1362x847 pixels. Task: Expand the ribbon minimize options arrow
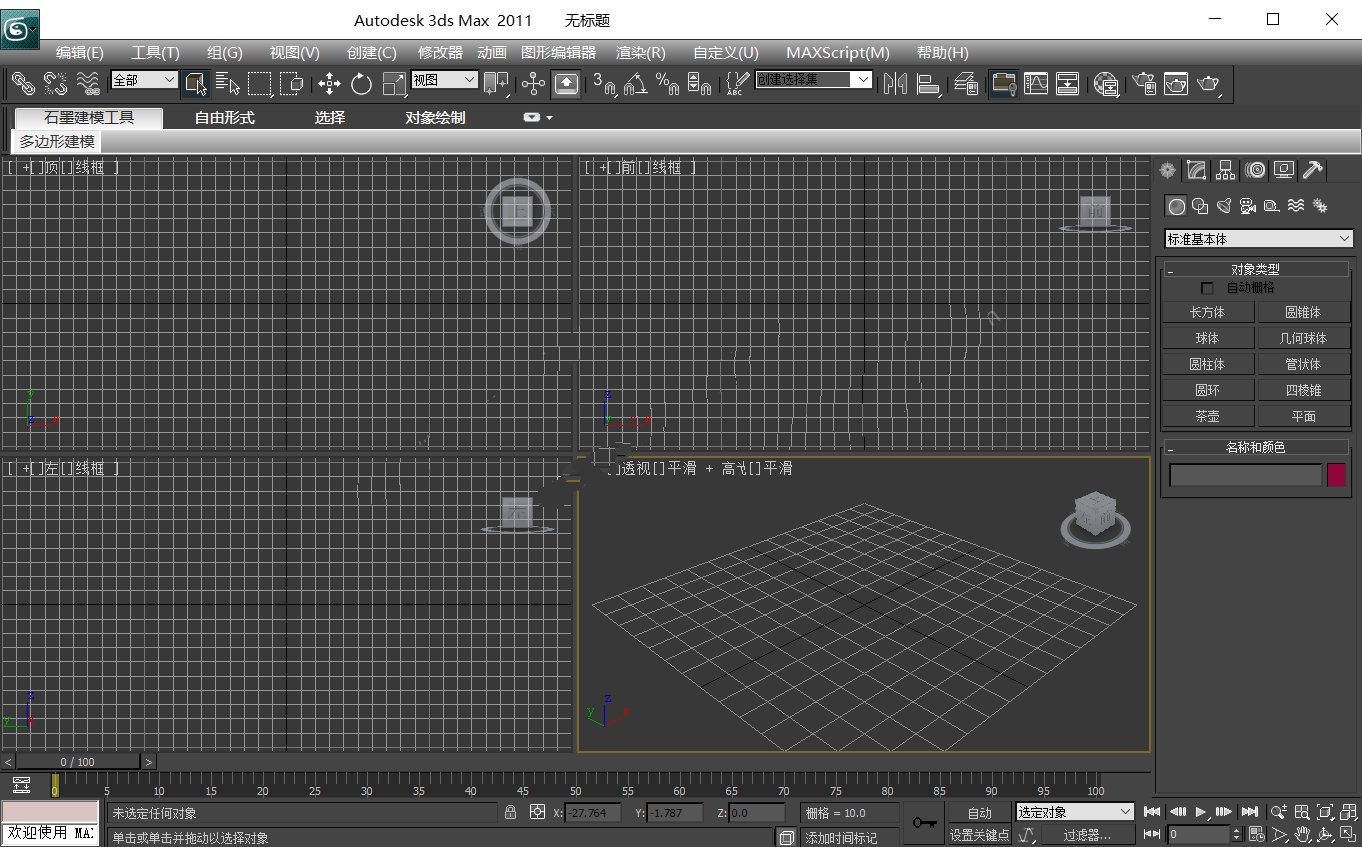point(549,117)
